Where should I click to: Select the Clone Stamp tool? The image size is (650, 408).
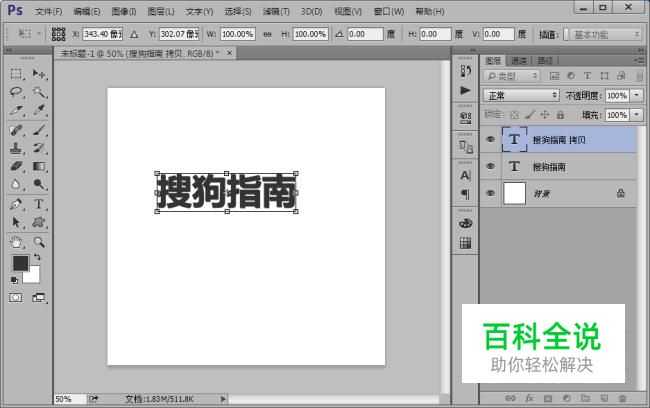point(16,148)
